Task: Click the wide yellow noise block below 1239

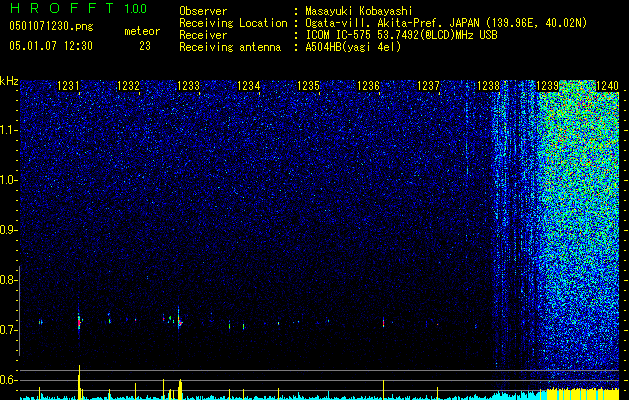Action: (583, 394)
